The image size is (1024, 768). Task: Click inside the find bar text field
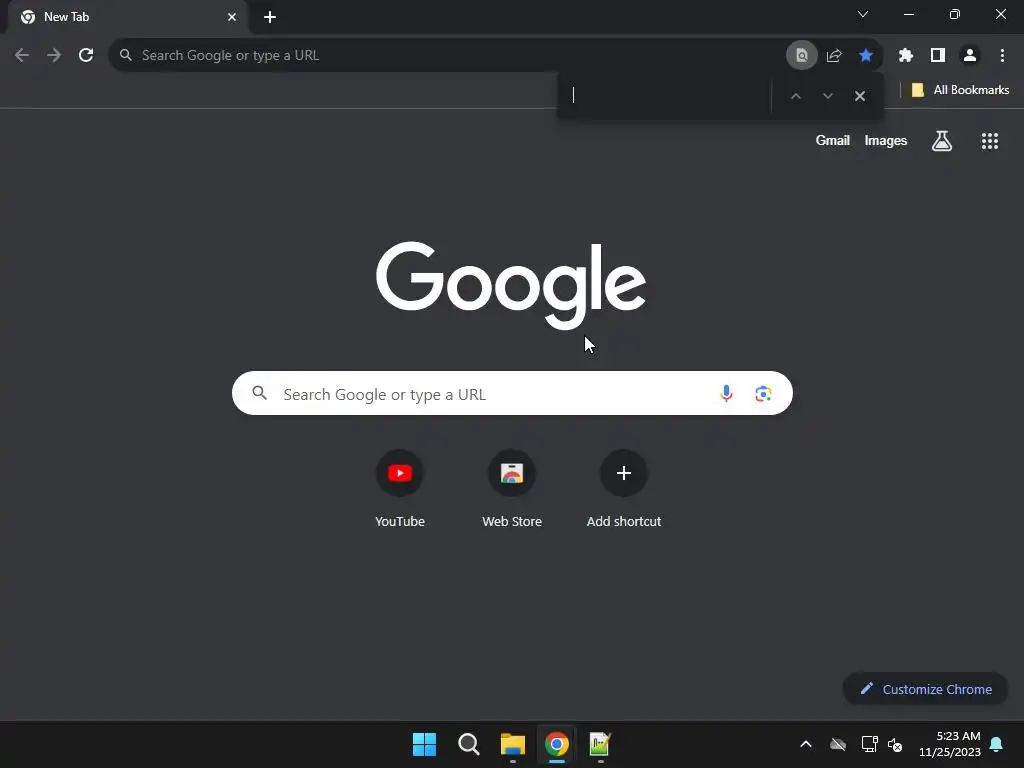coord(666,95)
